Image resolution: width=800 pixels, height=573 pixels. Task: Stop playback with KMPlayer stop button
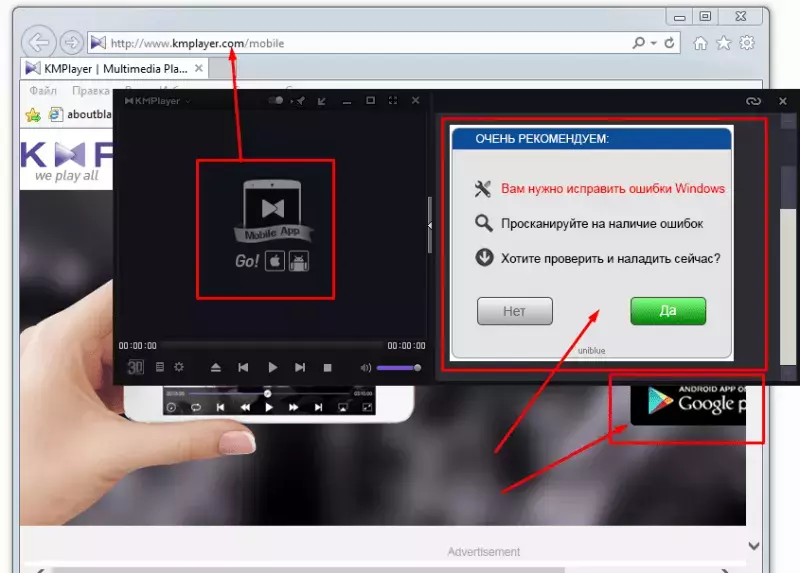tap(328, 367)
